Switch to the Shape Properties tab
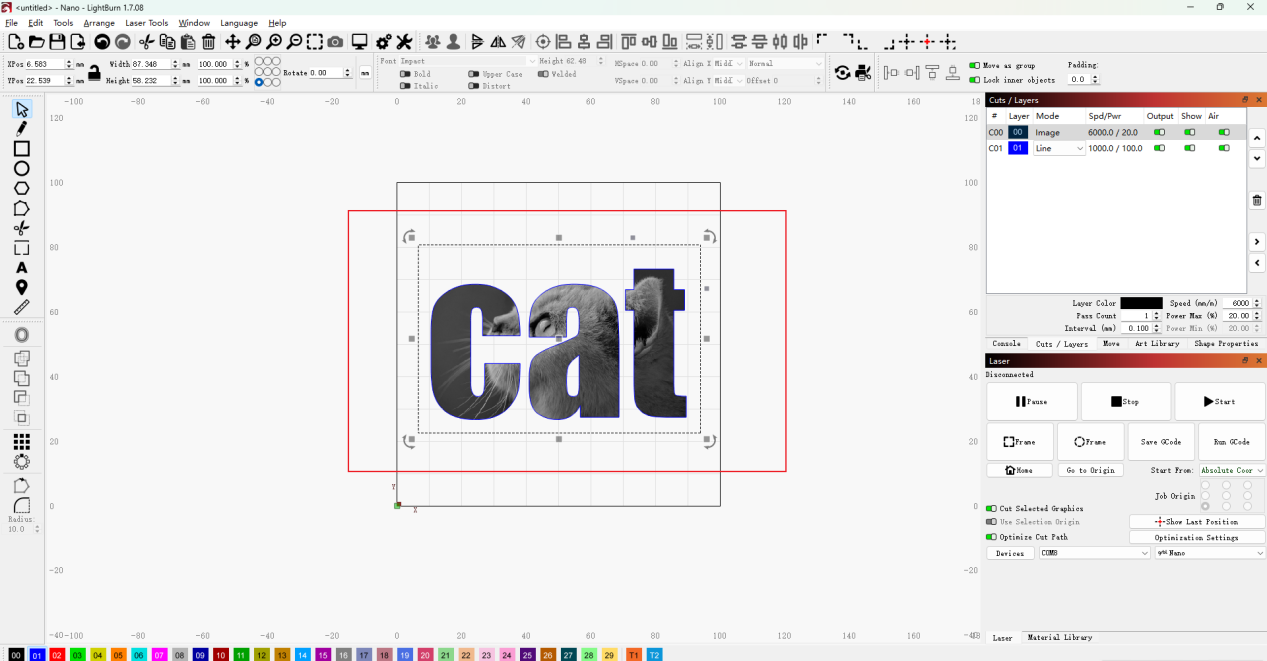1267x661 pixels. pos(1225,344)
